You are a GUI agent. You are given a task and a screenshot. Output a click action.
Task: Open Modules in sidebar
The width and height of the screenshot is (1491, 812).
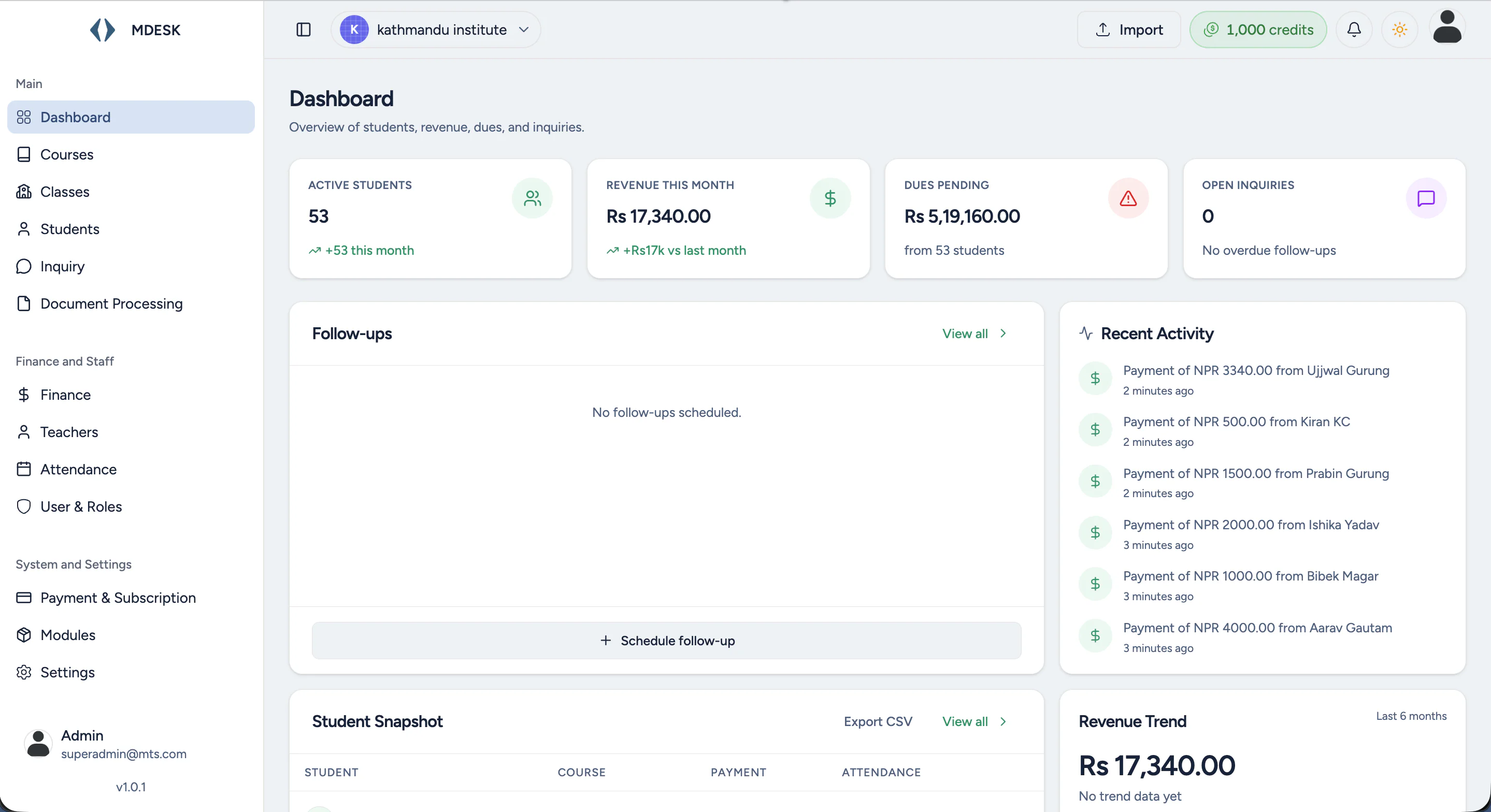(x=131, y=635)
